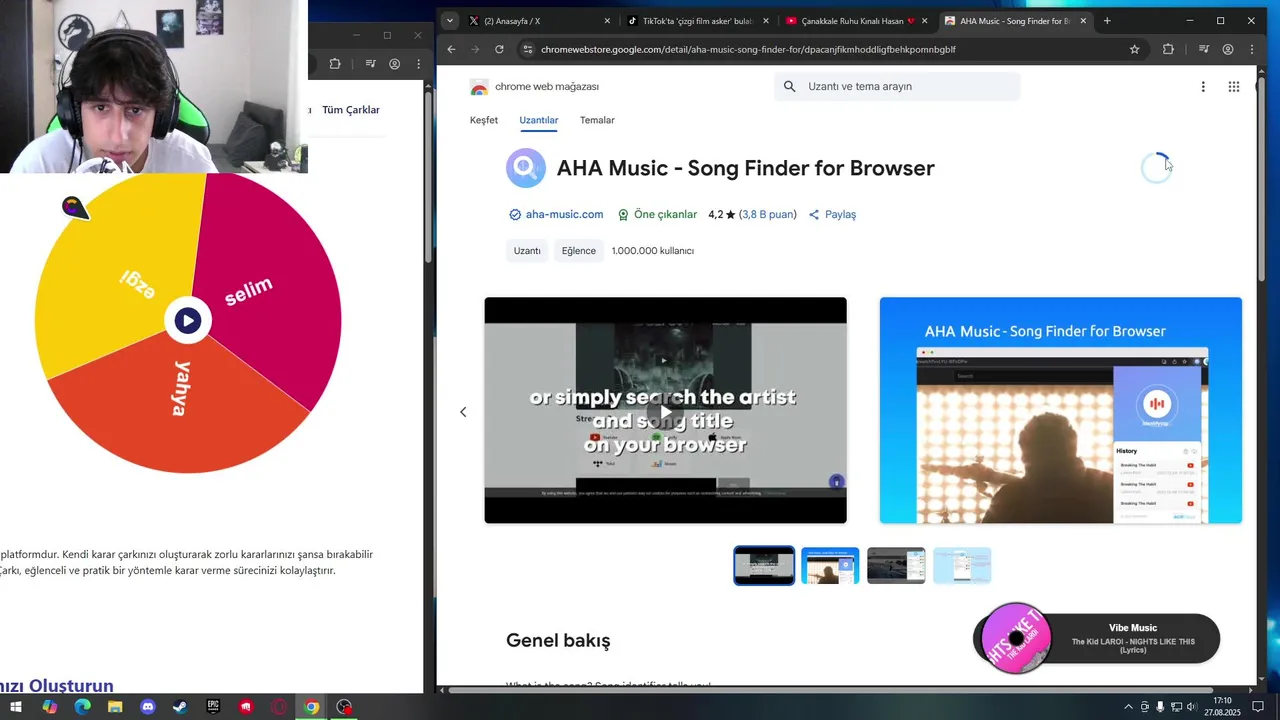Open Discord from the taskbar
This screenshot has width=1280, height=720.
[x=148, y=707]
